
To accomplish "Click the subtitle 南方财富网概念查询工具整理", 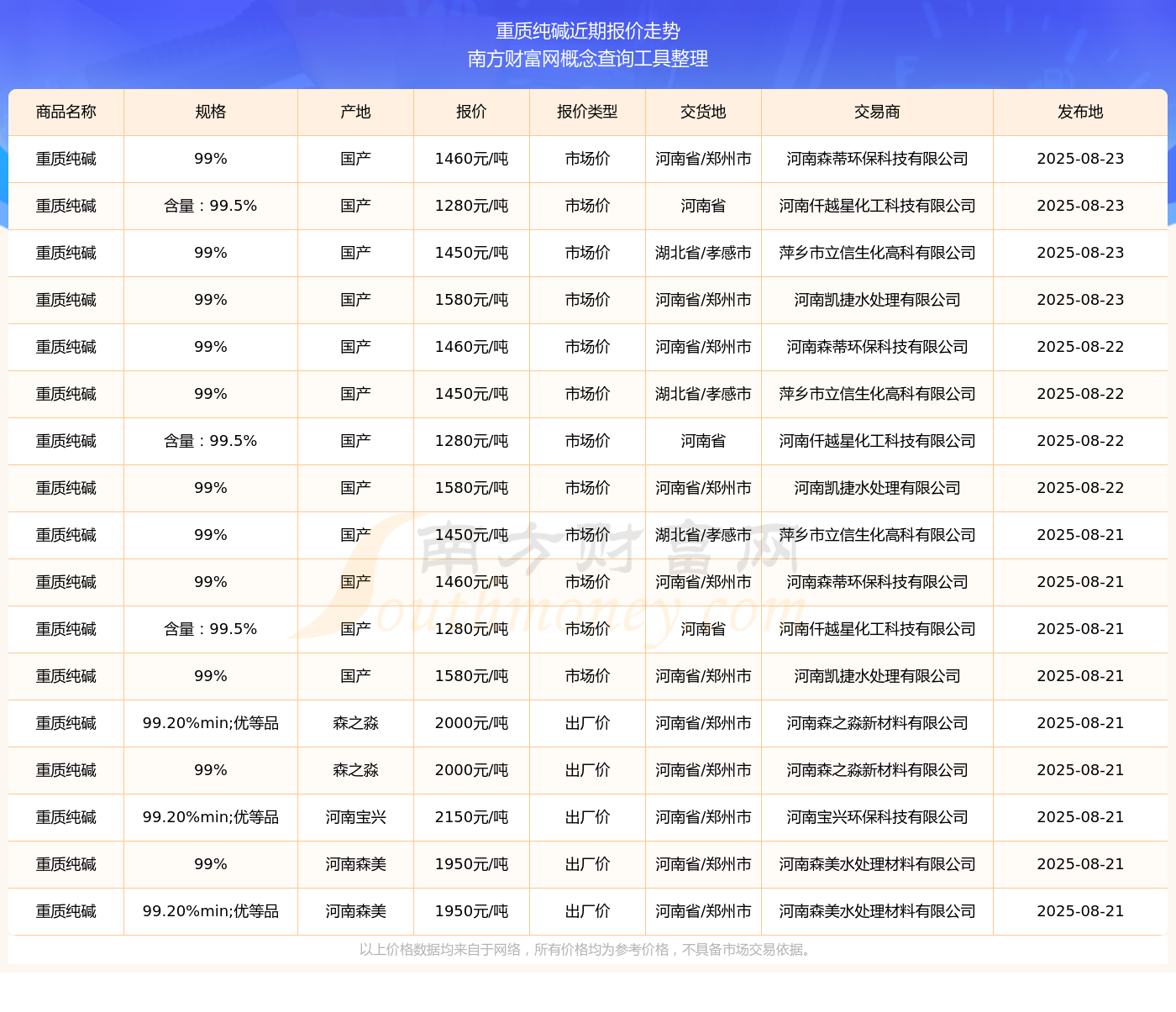I will click(x=588, y=59).
